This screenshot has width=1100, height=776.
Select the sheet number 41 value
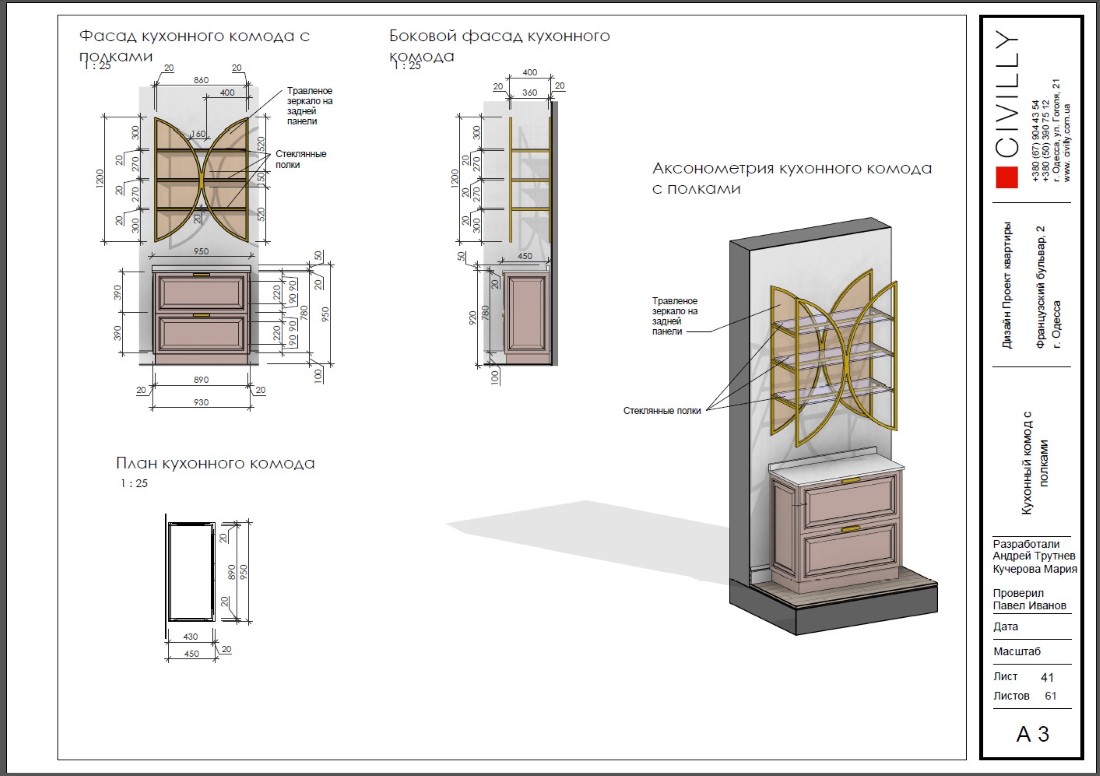1047,677
